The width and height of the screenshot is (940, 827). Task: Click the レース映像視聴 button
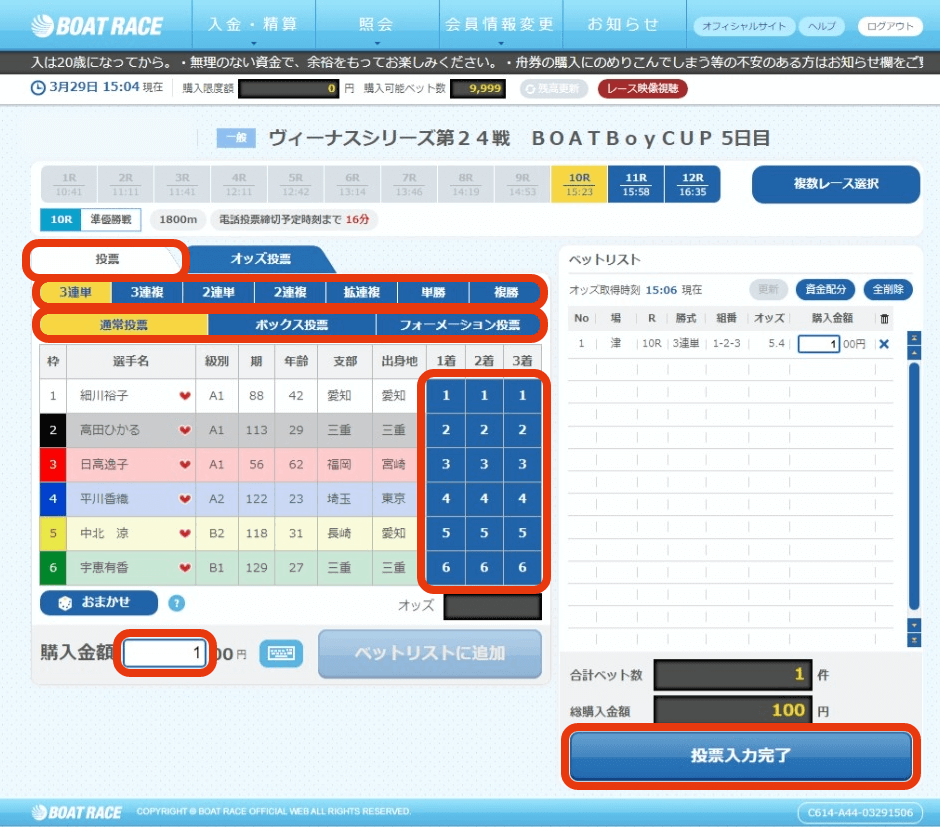(x=643, y=89)
